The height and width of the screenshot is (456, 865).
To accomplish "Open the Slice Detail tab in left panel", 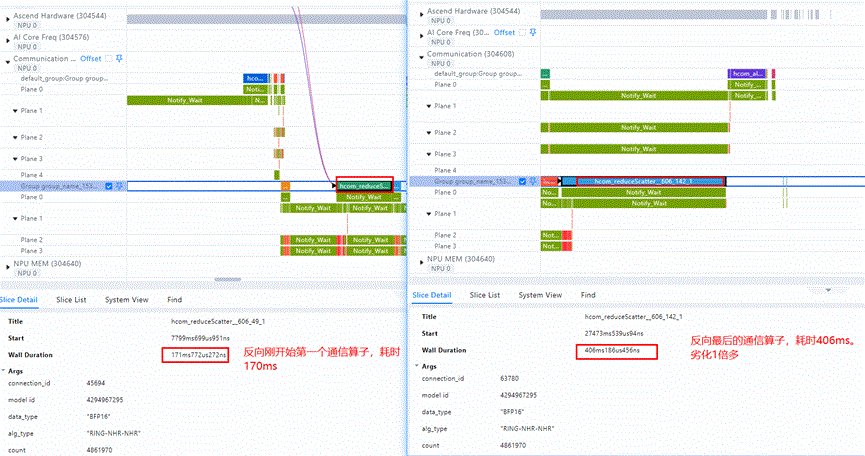I will (x=18, y=299).
